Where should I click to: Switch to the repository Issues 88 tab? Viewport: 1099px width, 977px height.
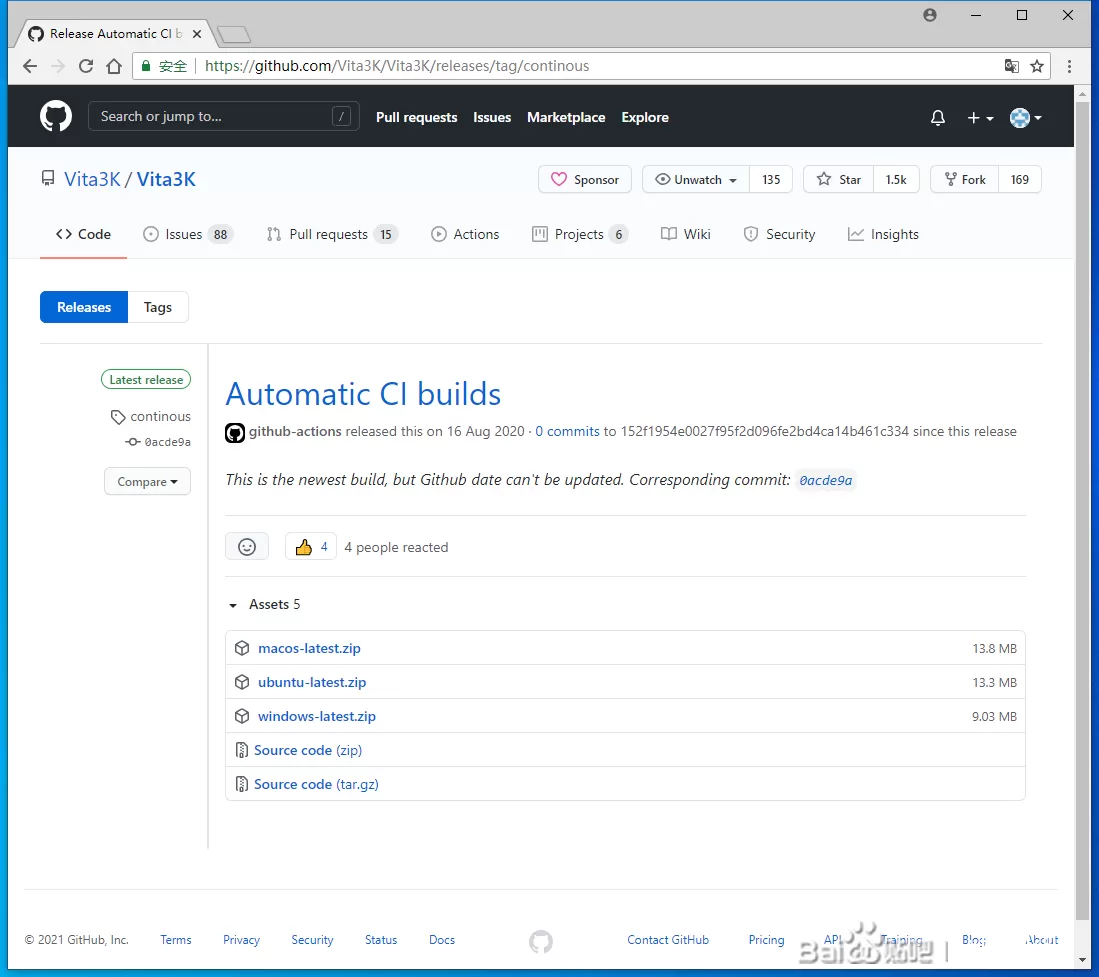(x=188, y=234)
